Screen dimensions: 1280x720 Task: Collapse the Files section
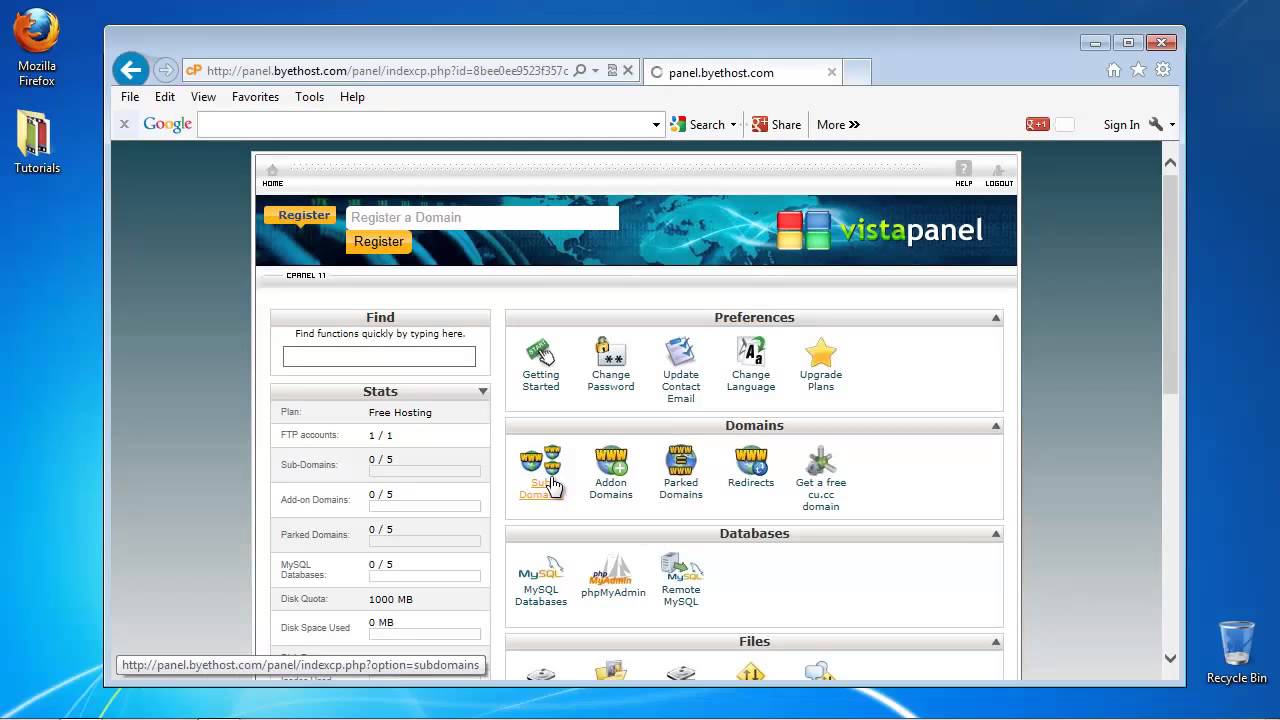click(996, 642)
